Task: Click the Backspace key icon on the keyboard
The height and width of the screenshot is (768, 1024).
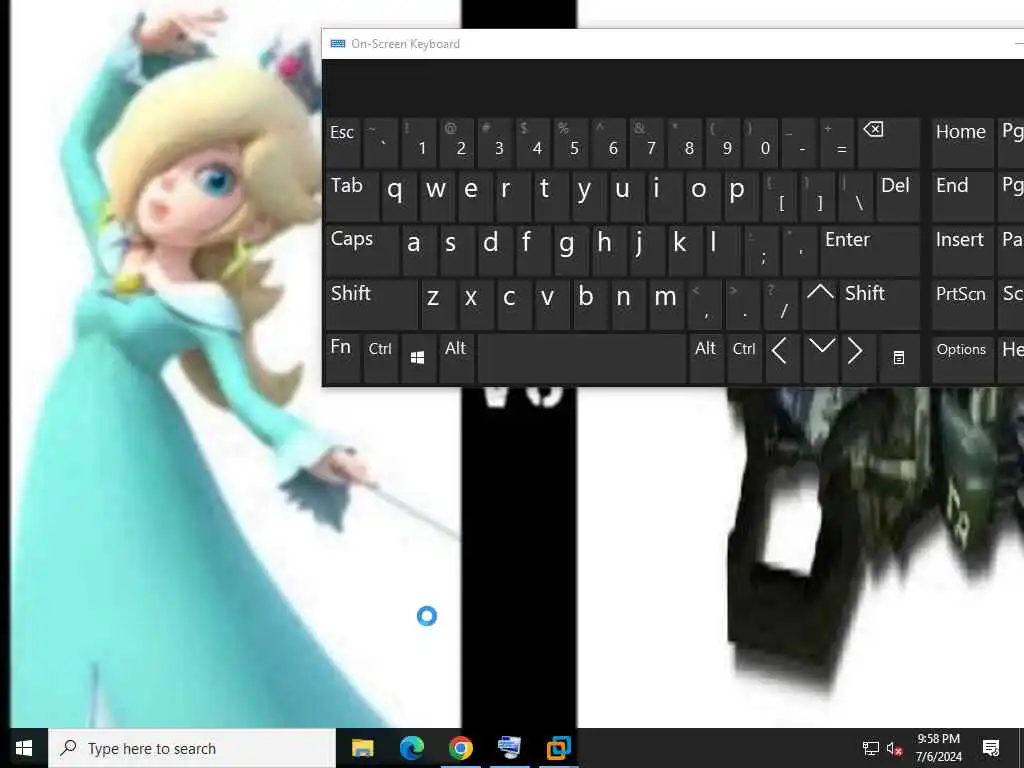Action: (x=889, y=142)
